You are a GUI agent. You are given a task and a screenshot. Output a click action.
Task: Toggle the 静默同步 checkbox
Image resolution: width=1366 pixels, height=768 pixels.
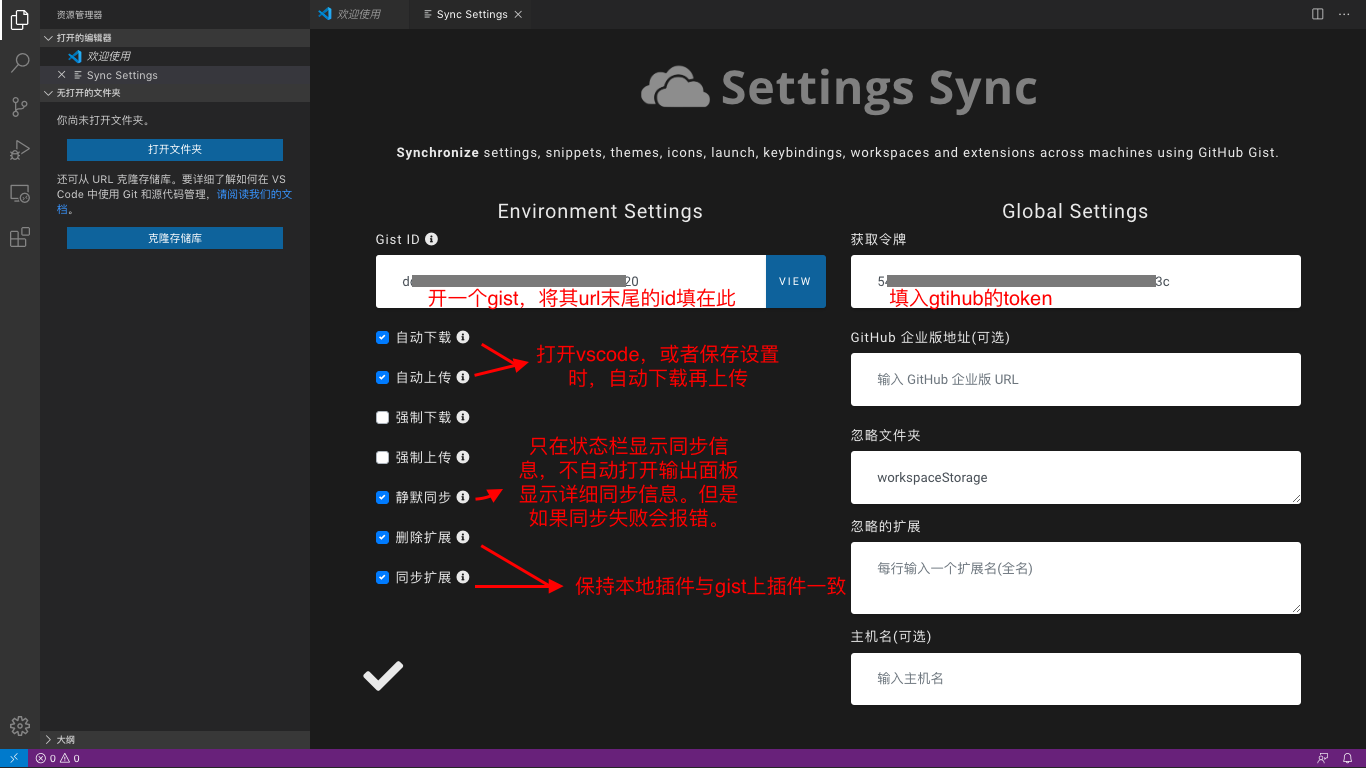pyautogui.click(x=382, y=498)
